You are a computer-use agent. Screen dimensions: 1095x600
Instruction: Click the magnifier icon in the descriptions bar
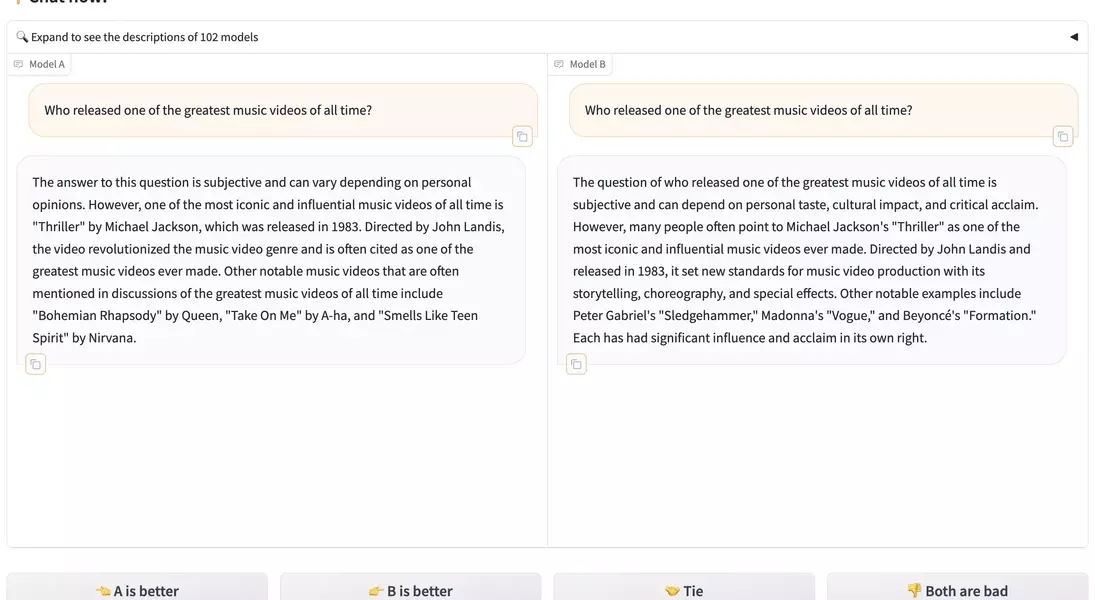tap(22, 37)
